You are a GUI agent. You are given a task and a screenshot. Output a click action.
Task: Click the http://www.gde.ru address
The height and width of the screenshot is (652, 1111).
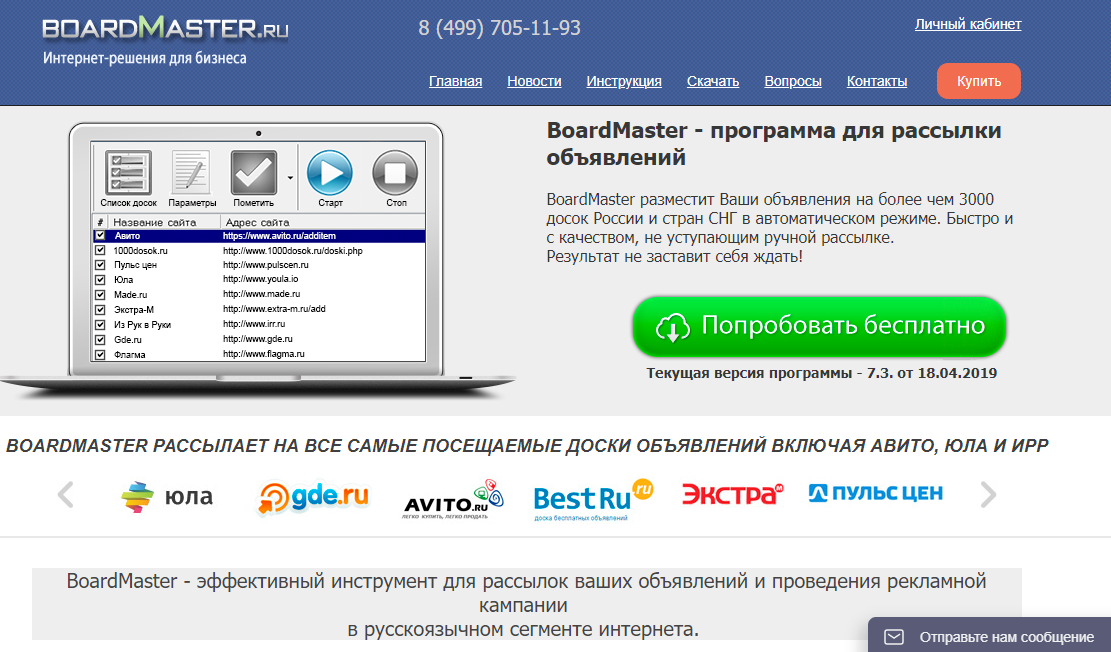tap(258, 339)
